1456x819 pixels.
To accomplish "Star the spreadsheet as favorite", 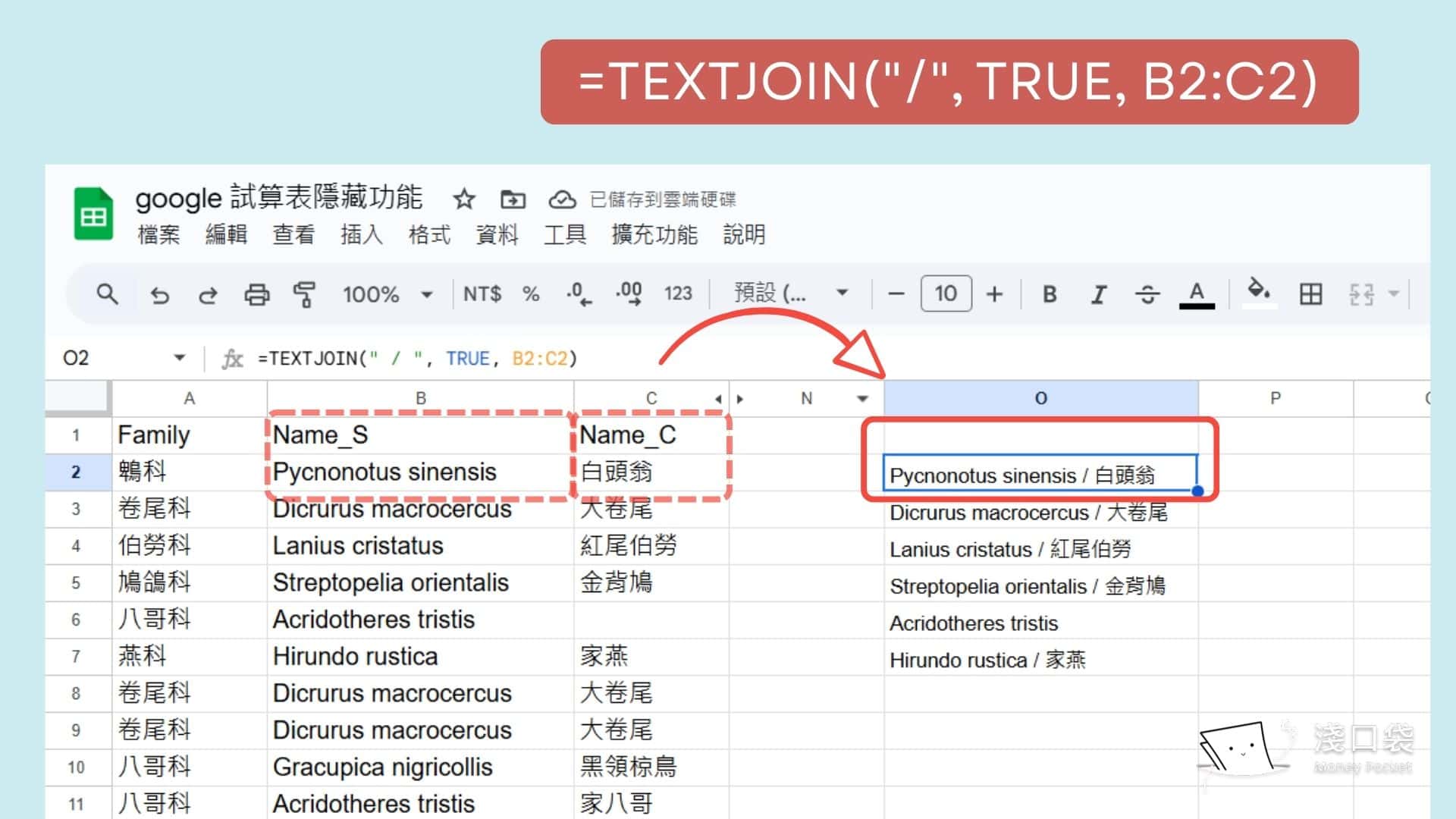I will (x=464, y=199).
